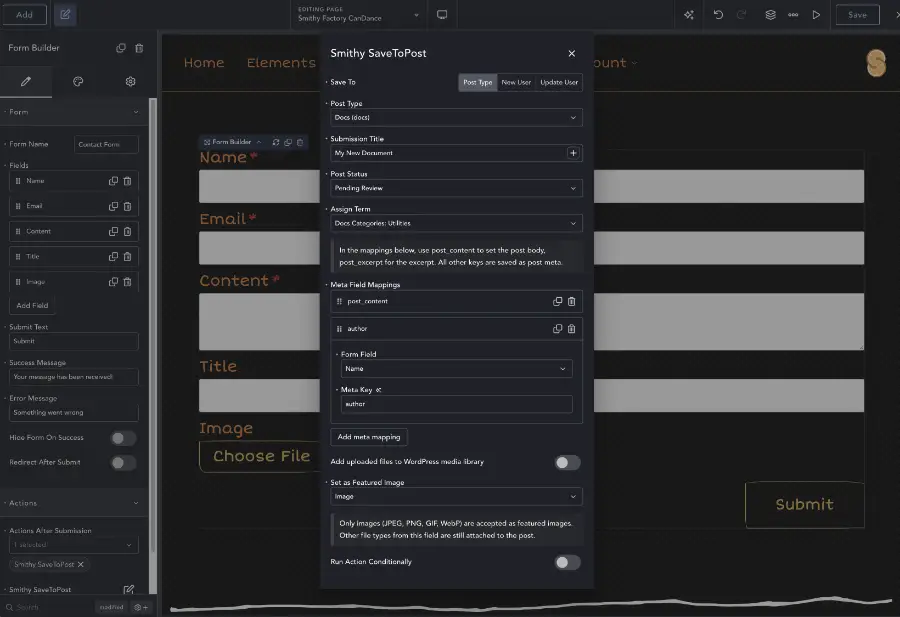Screen dimensions: 900x617
Task: Click the Elements menu item on canvas
Action: pos(281,63)
